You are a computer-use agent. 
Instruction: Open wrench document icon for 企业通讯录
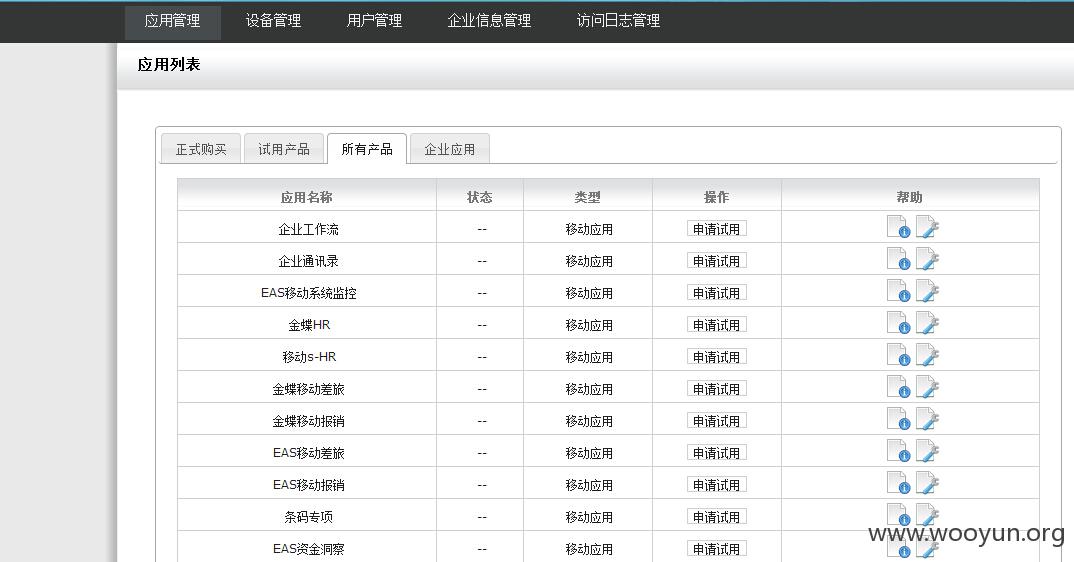(x=927, y=259)
